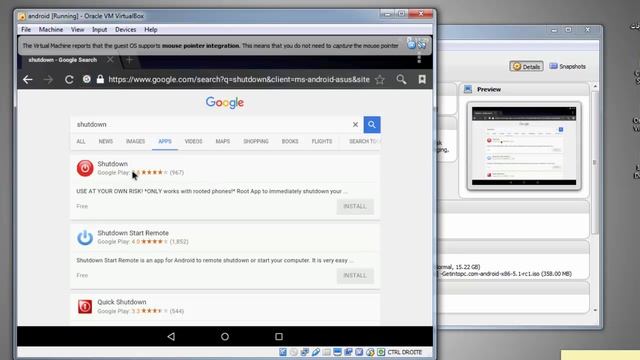Click Snapshots in VirtualBox Manager
The height and width of the screenshot is (360, 640).
point(568,67)
